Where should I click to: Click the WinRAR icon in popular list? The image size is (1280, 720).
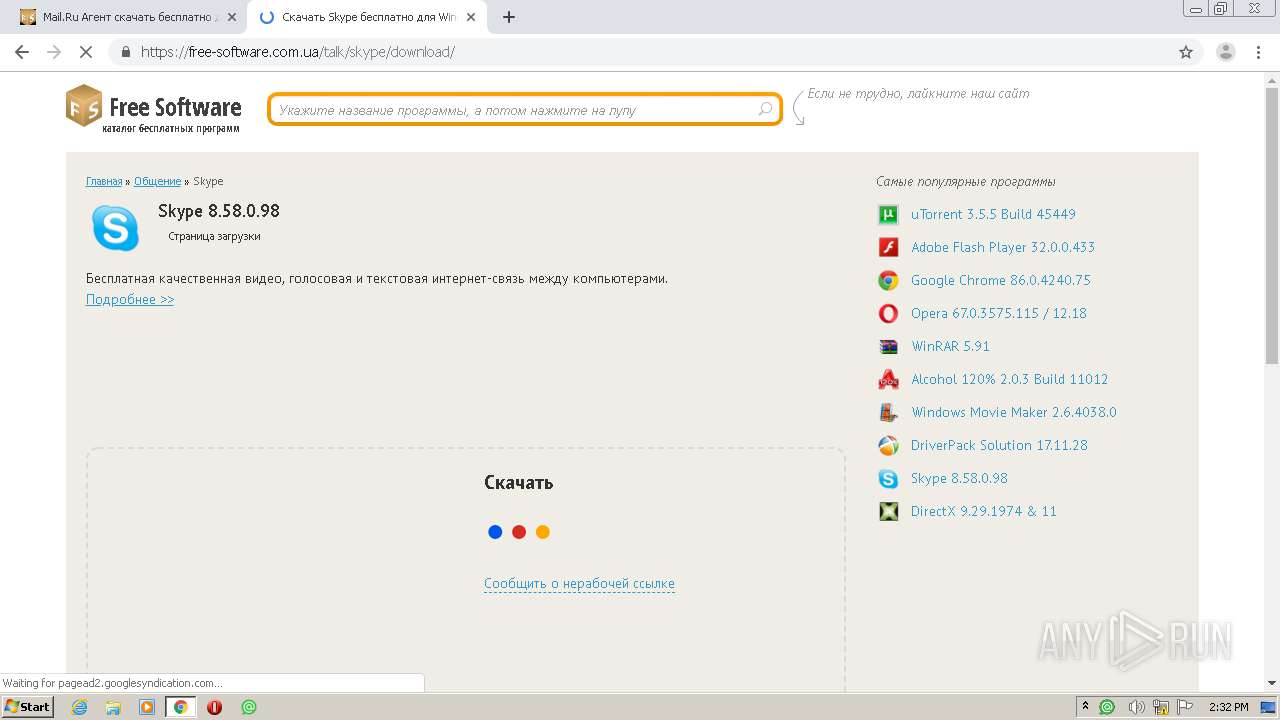point(888,346)
